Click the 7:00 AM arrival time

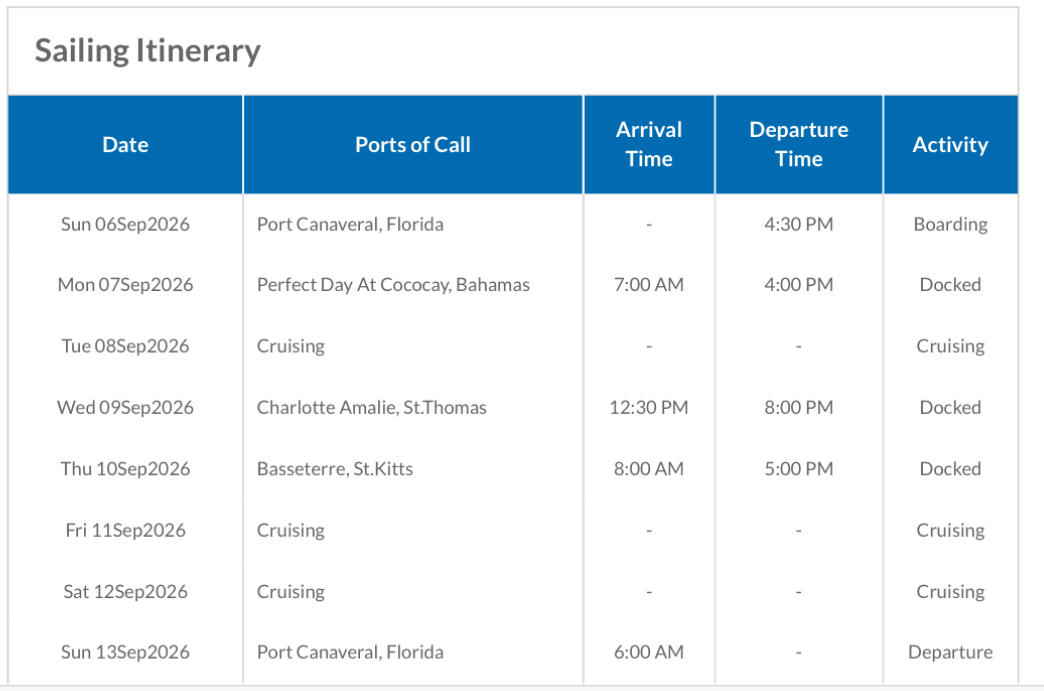(649, 285)
